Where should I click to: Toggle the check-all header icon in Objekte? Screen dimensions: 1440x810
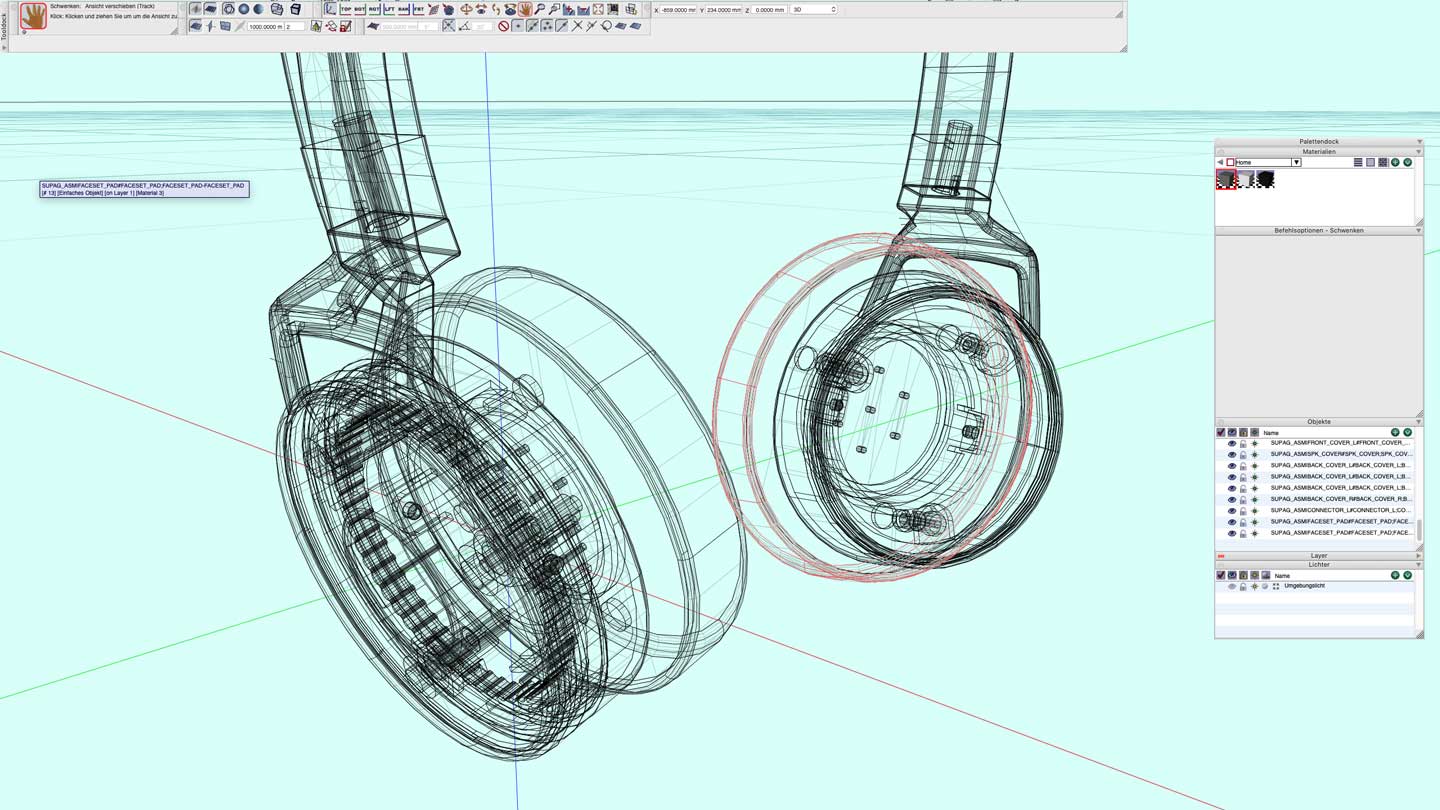click(1221, 432)
